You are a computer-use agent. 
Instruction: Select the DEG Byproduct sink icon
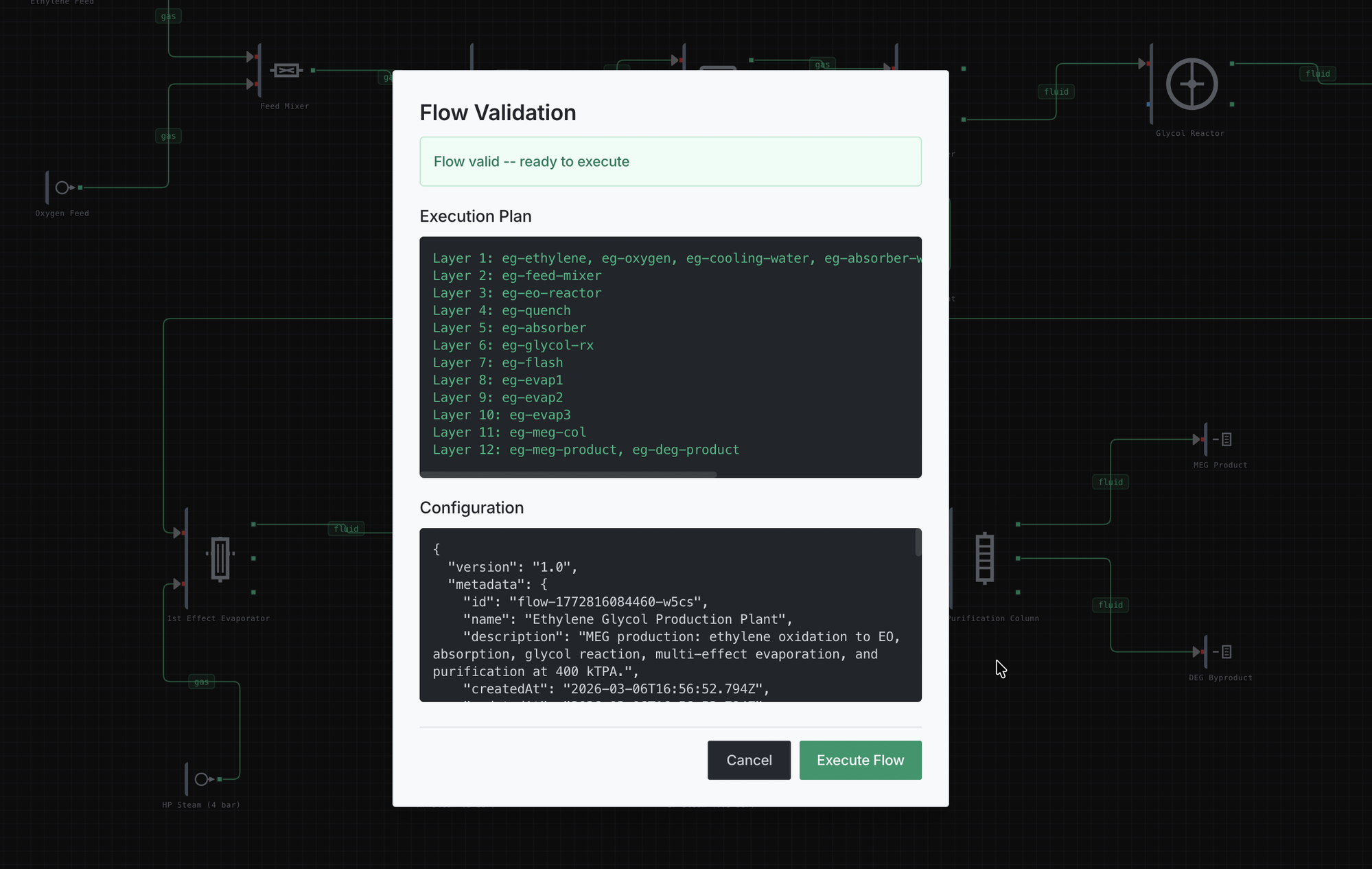point(1222,651)
